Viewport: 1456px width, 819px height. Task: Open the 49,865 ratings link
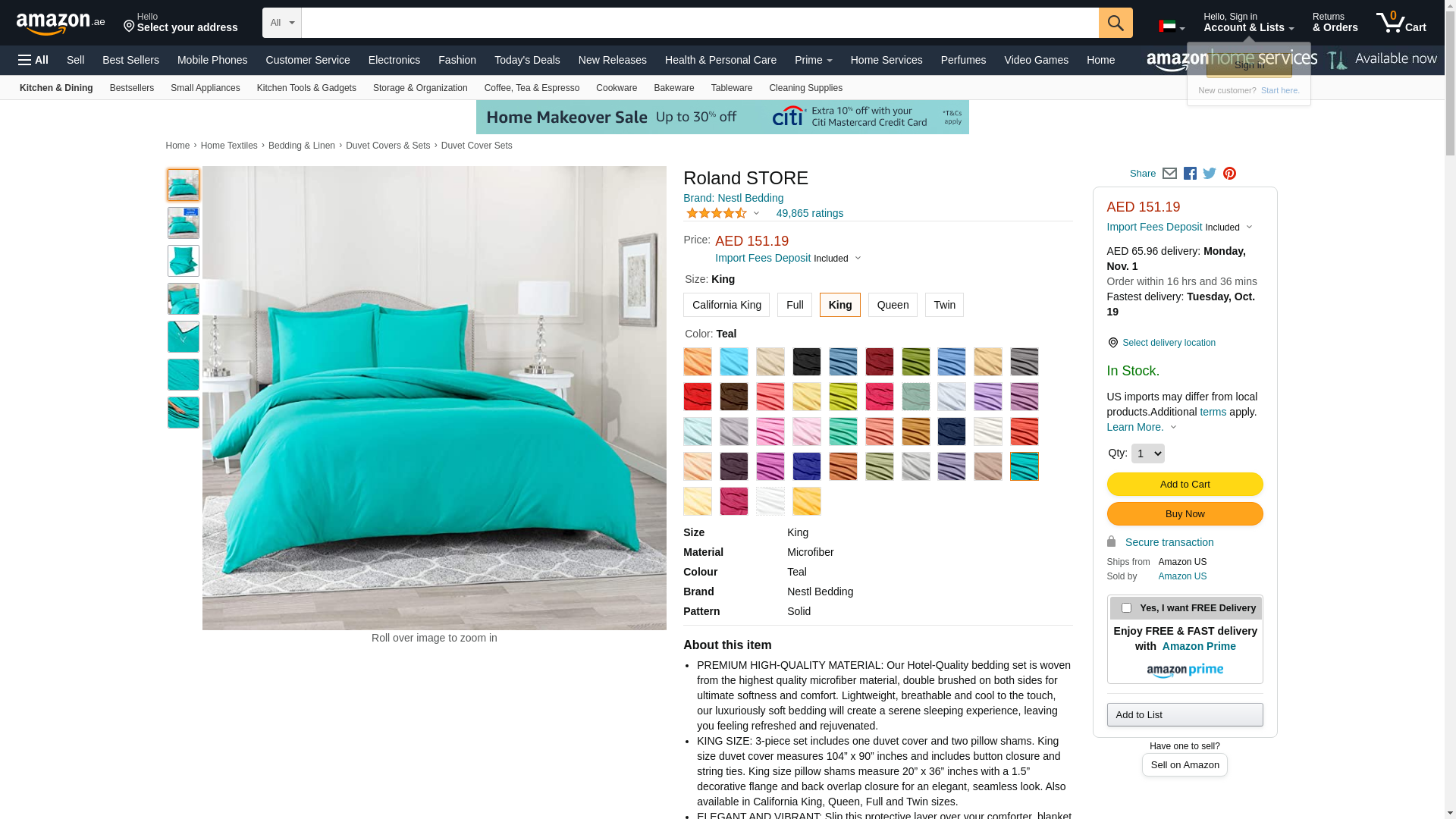[x=809, y=213]
